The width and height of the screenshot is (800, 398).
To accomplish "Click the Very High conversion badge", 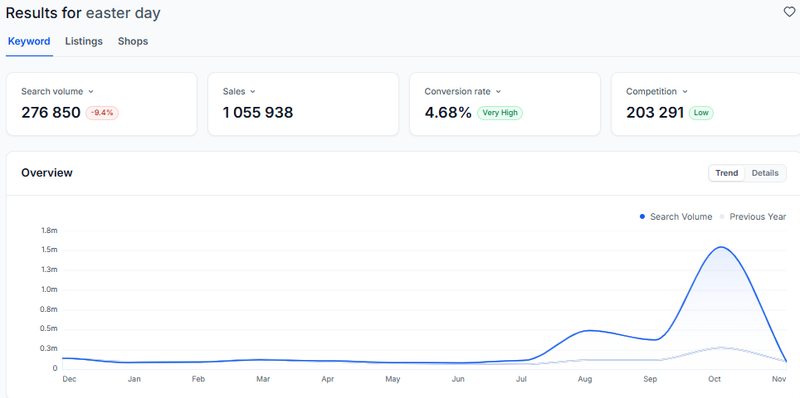I will coord(500,113).
